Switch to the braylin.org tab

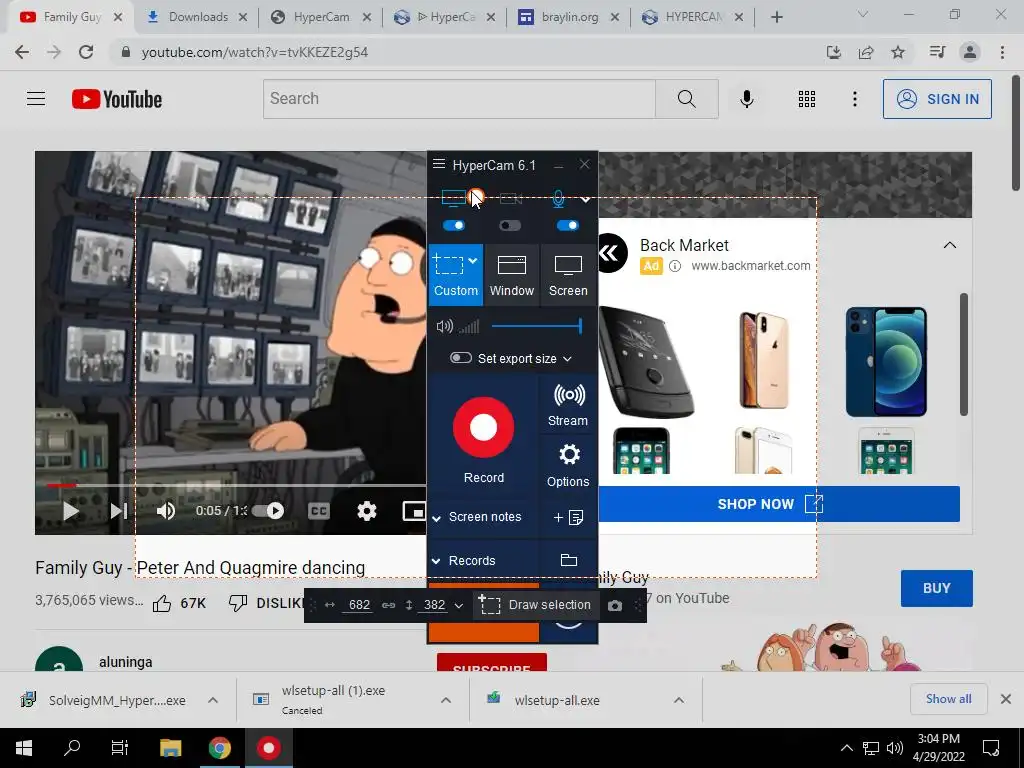coord(569,17)
